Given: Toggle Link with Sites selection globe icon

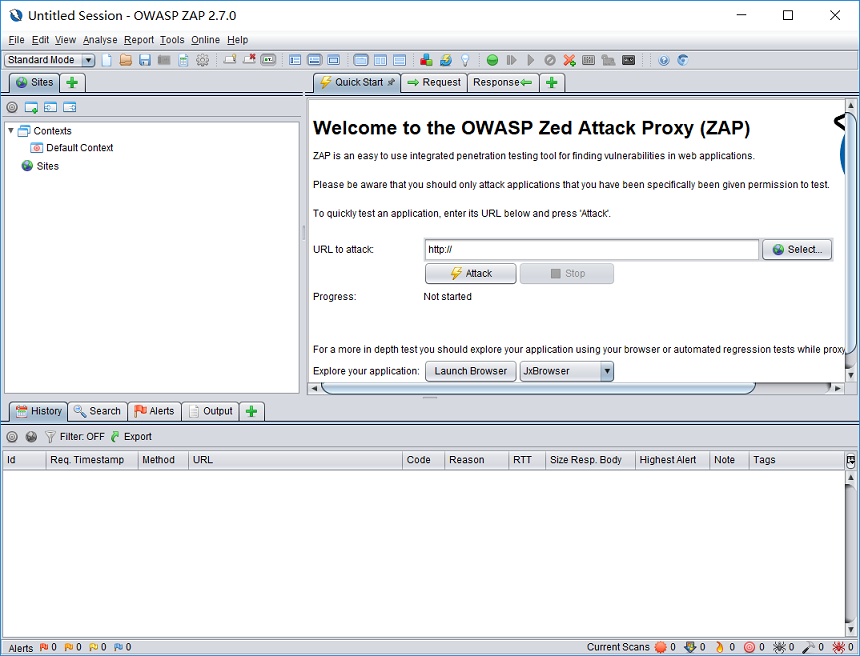Looking at the screenshot, I should 31,437.
